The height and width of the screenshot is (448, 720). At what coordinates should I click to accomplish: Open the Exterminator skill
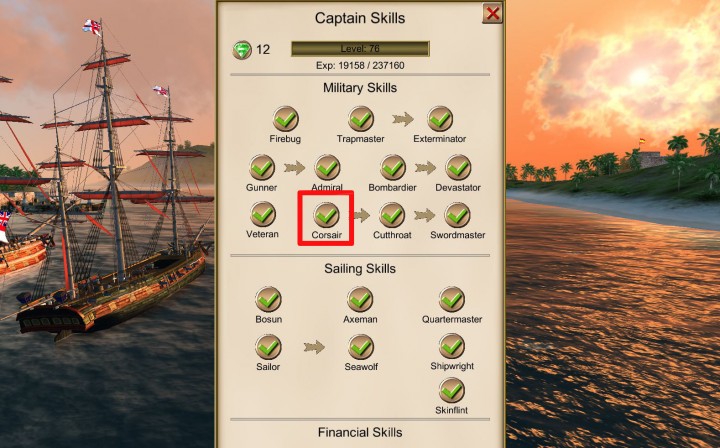(440, 119)
